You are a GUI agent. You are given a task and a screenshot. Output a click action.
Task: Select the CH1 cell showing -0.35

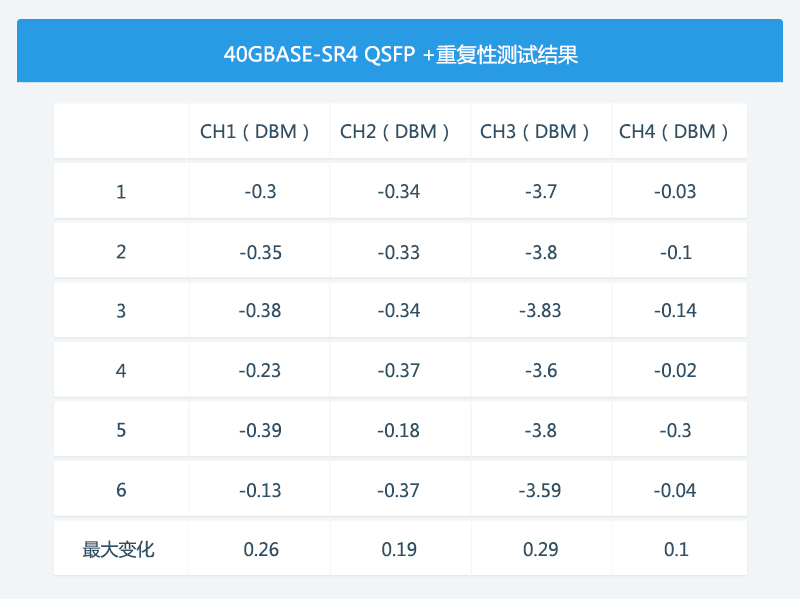(260, 252)
